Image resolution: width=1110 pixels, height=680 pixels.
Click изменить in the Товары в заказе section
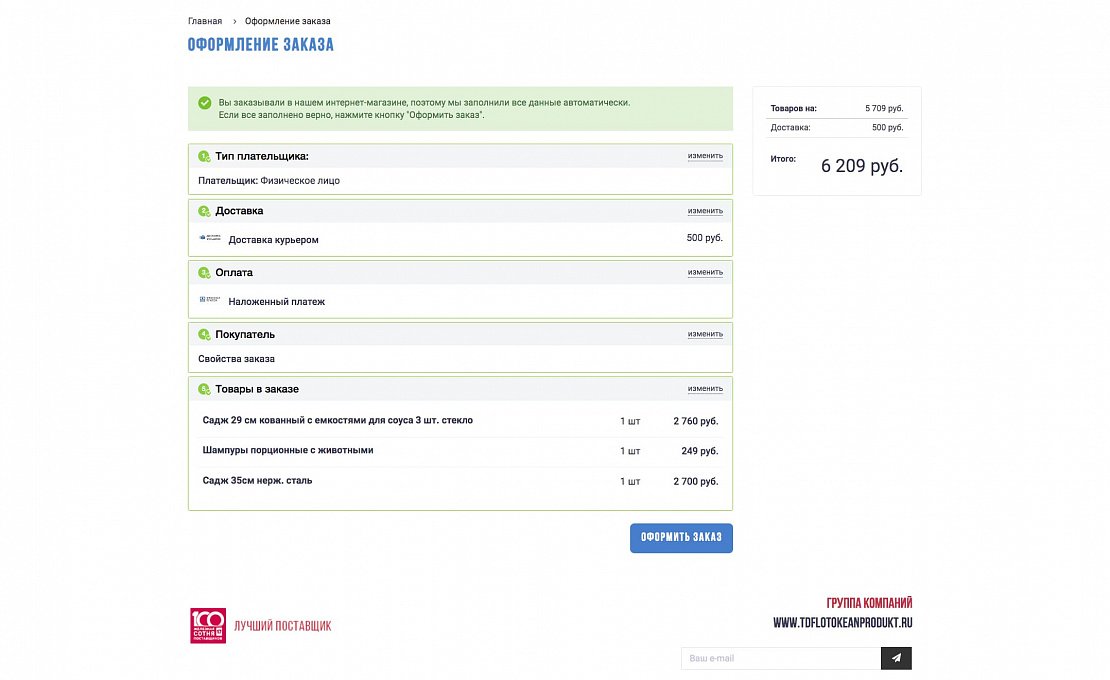(x=705, y=389)
